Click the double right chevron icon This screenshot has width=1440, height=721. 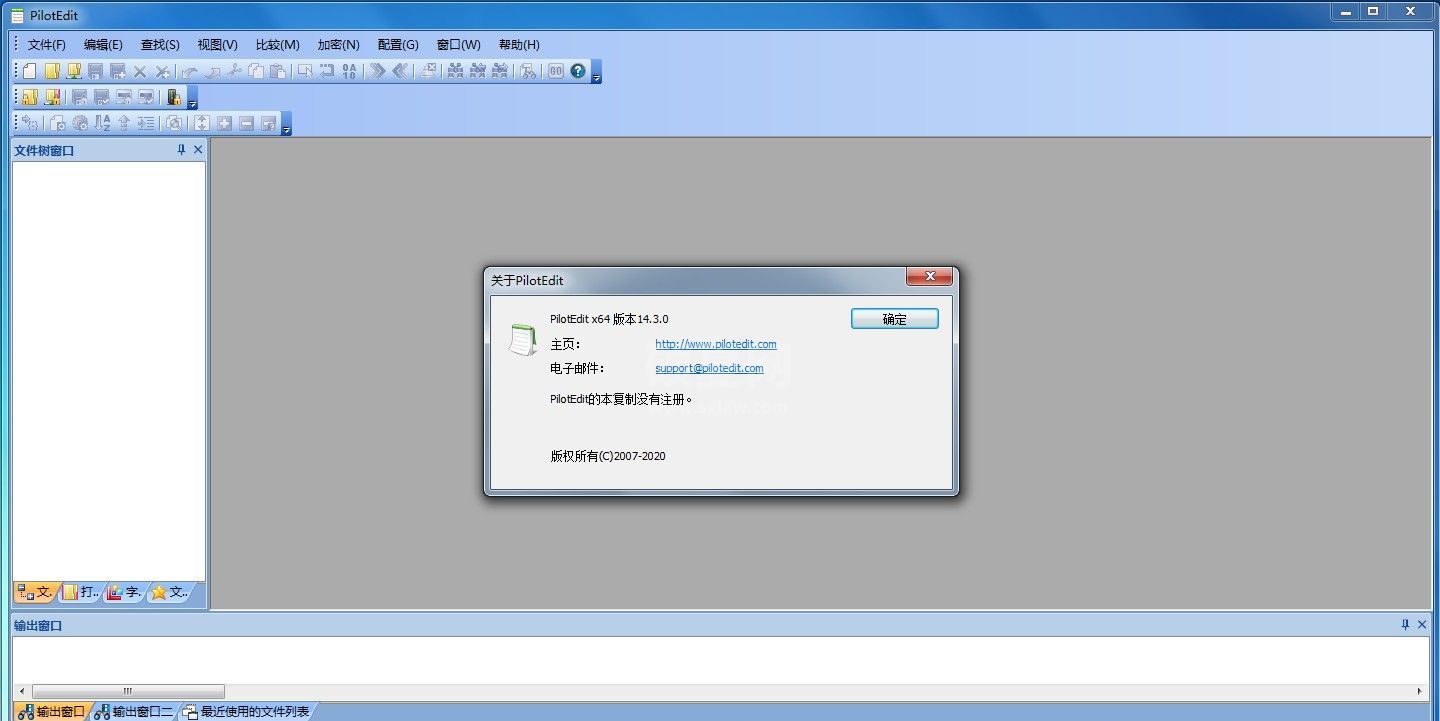pyautogui.click(x=376, y=71)
